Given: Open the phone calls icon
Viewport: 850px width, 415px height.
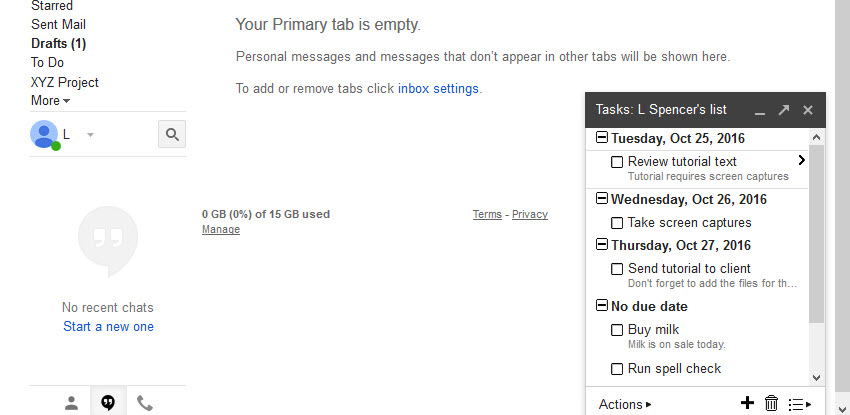Looking at the screenshot, I should coord(145,403).
